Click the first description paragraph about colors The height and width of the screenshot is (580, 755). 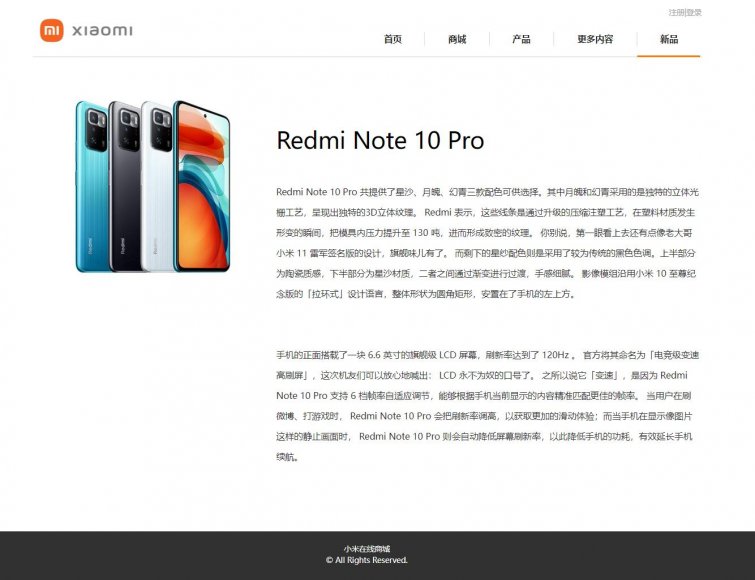(x=487, y=243)
